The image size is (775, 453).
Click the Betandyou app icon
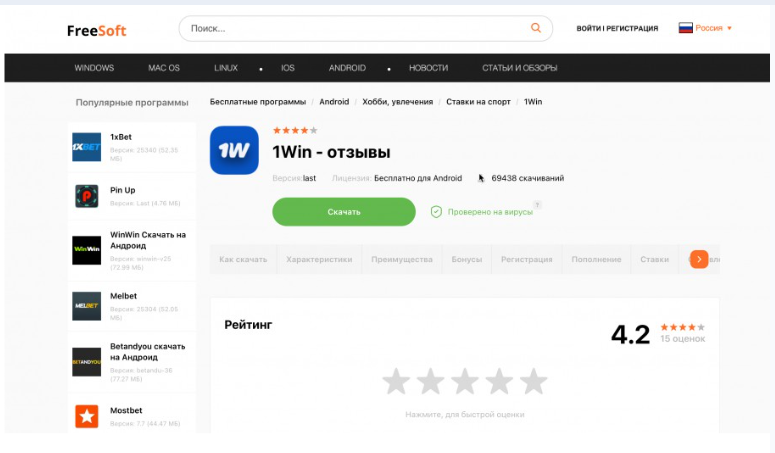[86, 362]
